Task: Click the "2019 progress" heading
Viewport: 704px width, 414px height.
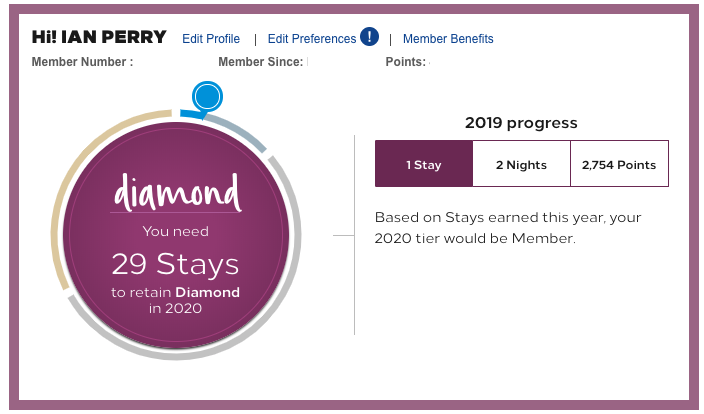Action: tap(521, 123)
